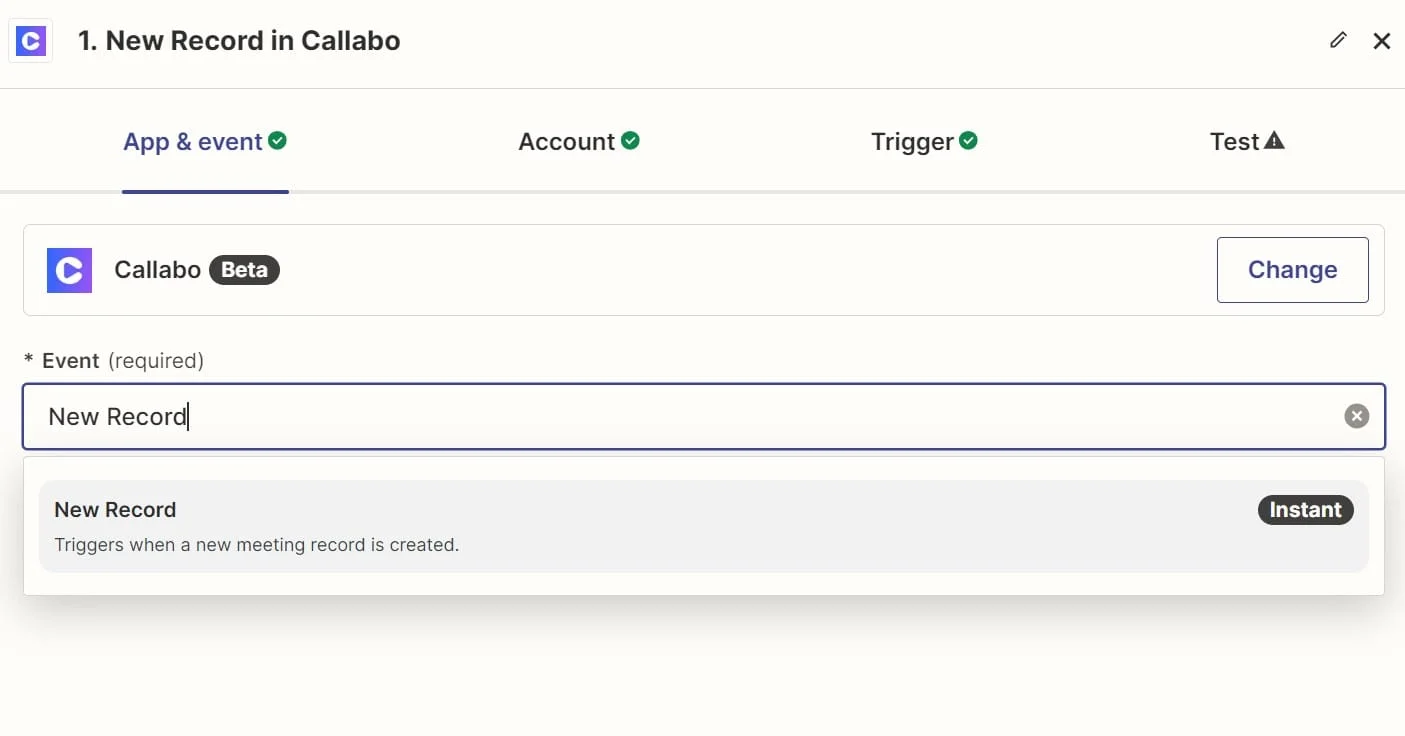This screenshot has height=736, width=1405.
Task: Open the App & event tab
Action: click(192, 142)
